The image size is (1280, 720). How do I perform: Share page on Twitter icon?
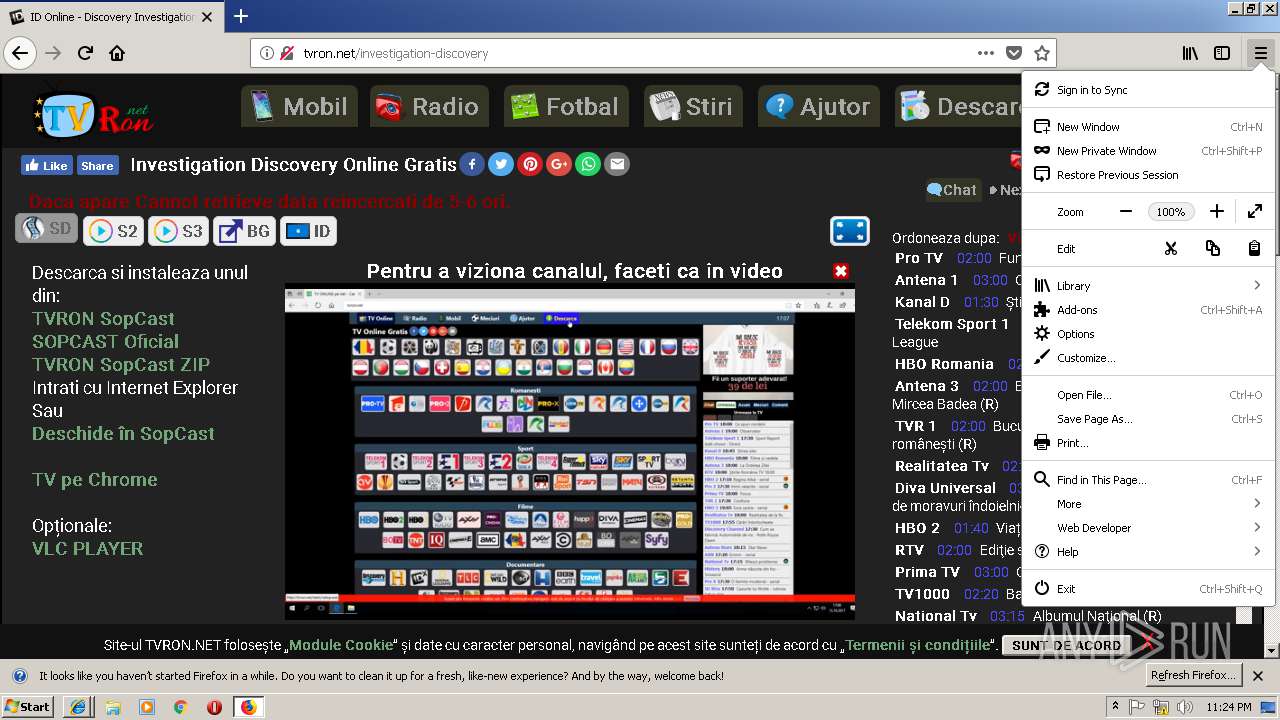501,164
